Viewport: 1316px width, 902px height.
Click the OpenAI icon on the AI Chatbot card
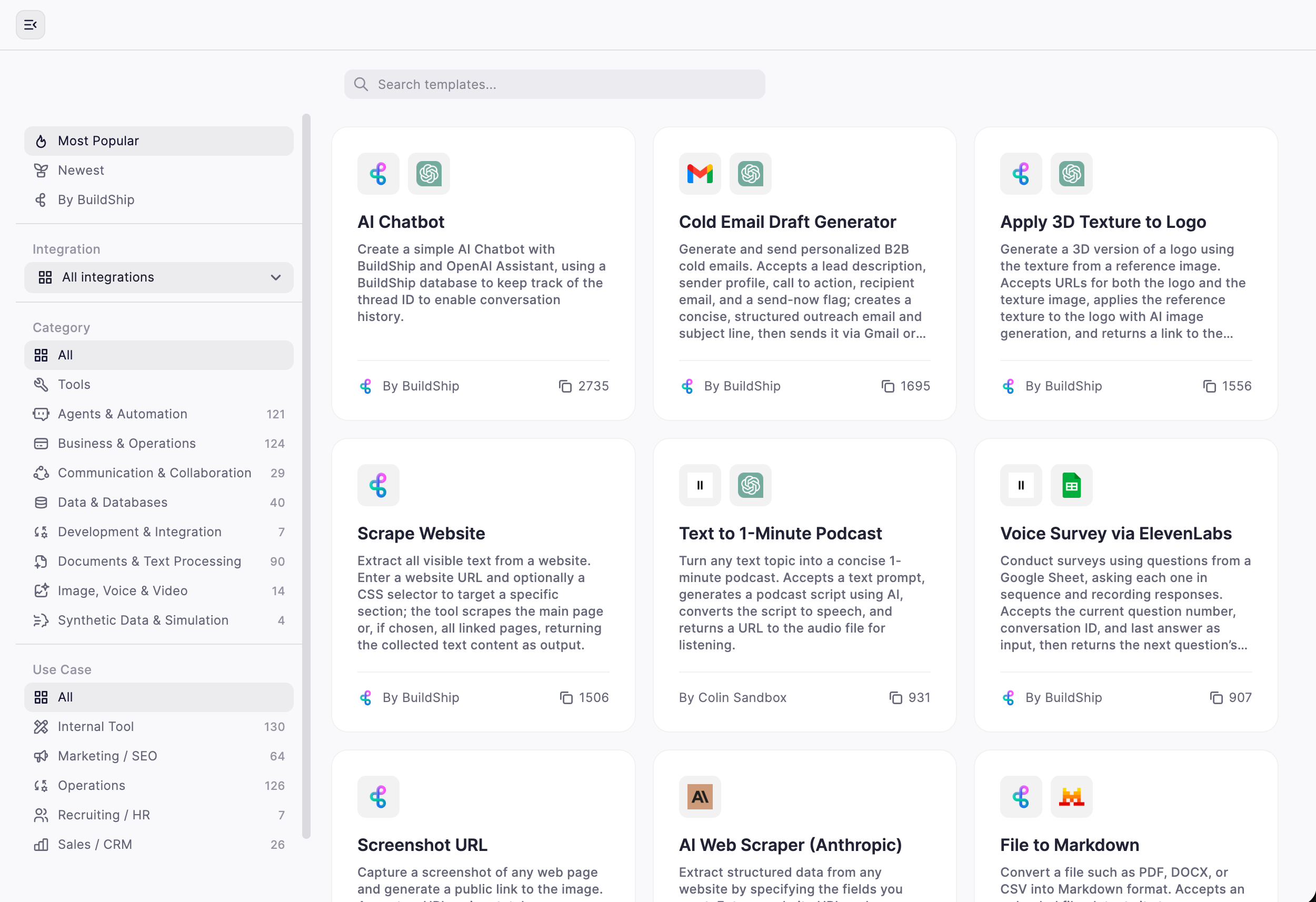(x=428, y=173)
